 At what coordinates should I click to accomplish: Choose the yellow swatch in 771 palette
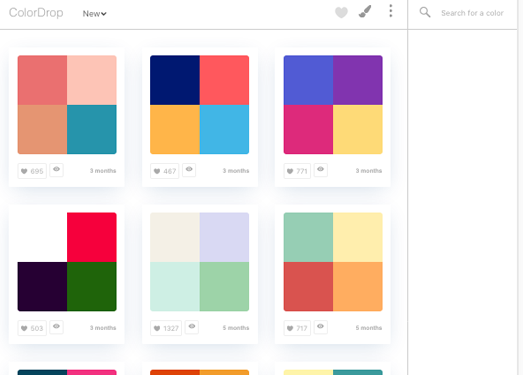coord(358,129)
